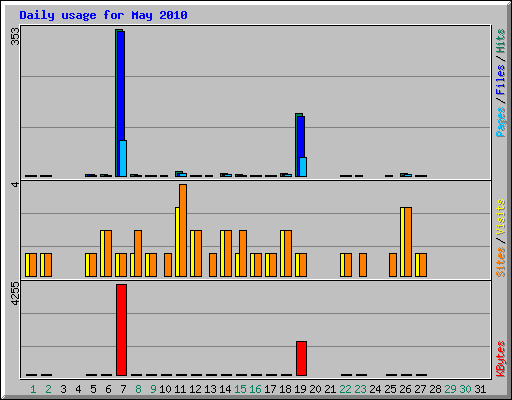Click day 15 on the x-axis
The height and width of the screenshot is (400, 512).
[x=240, y=389]
